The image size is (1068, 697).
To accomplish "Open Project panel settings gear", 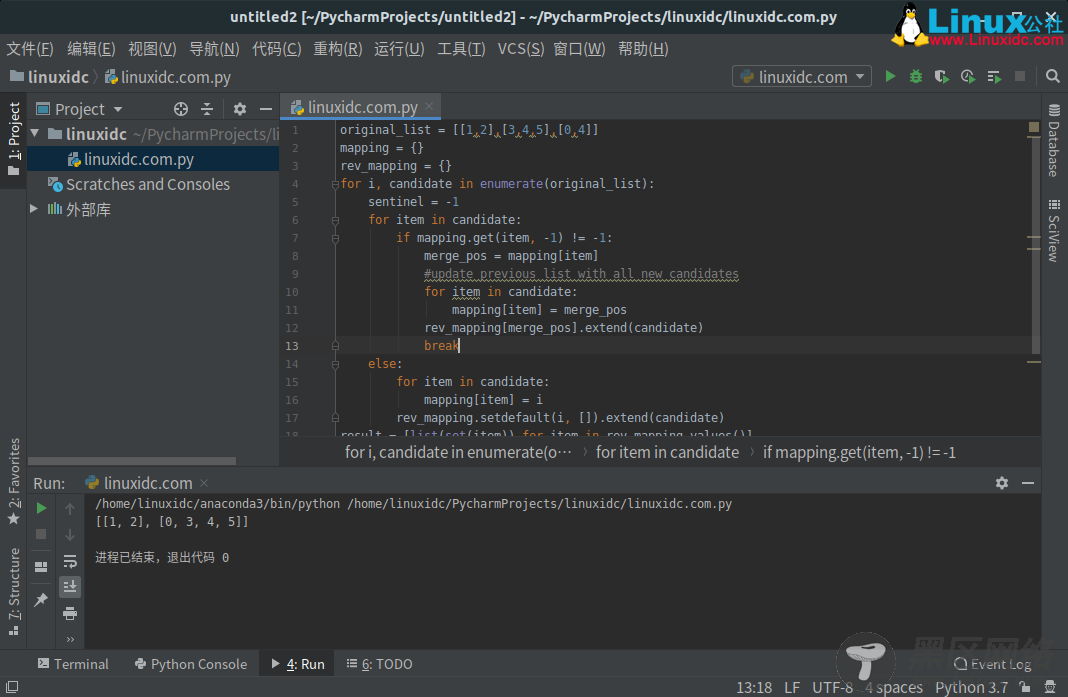I will [240, 109].
